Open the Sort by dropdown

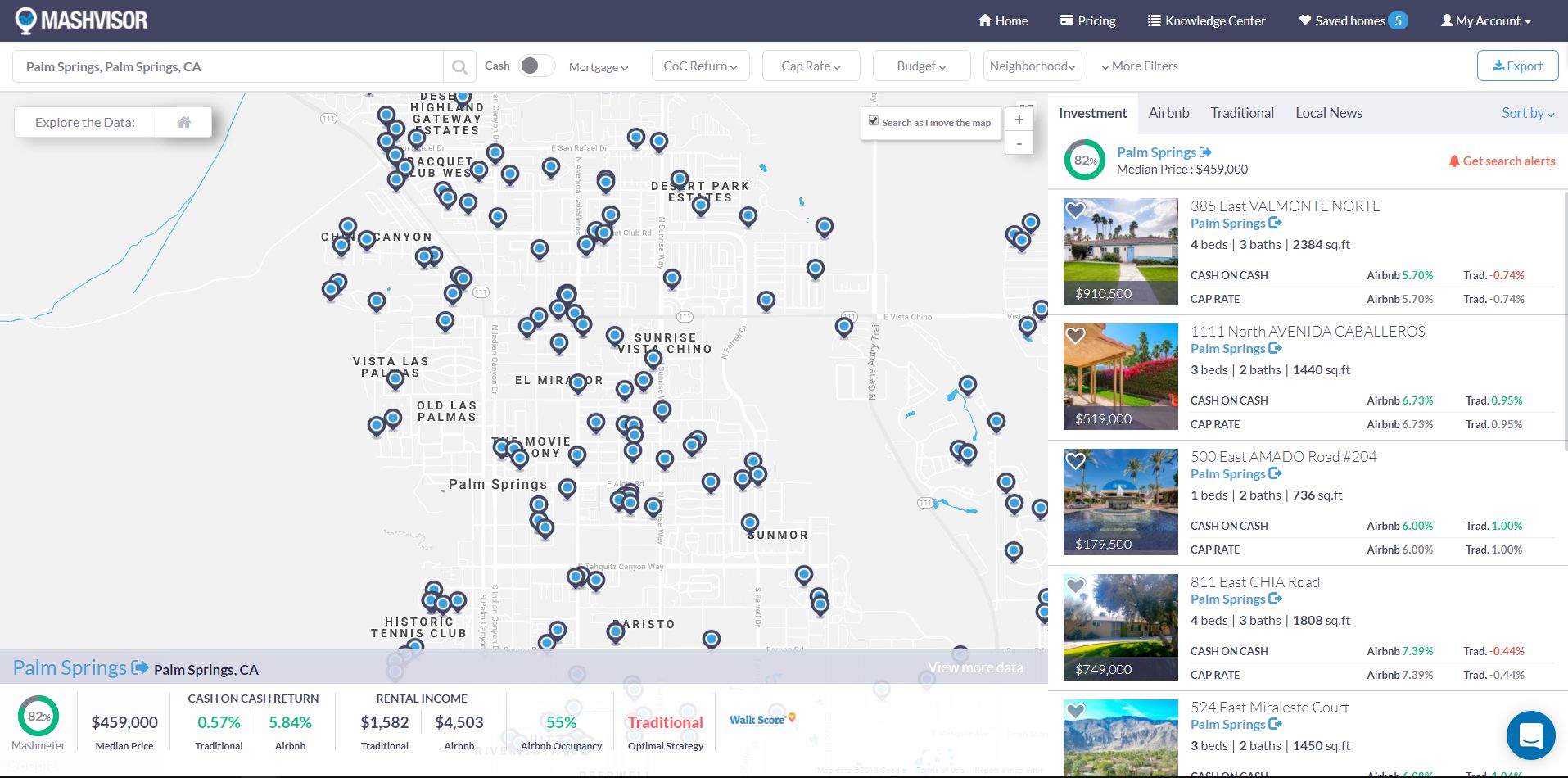pos(1527,113)
